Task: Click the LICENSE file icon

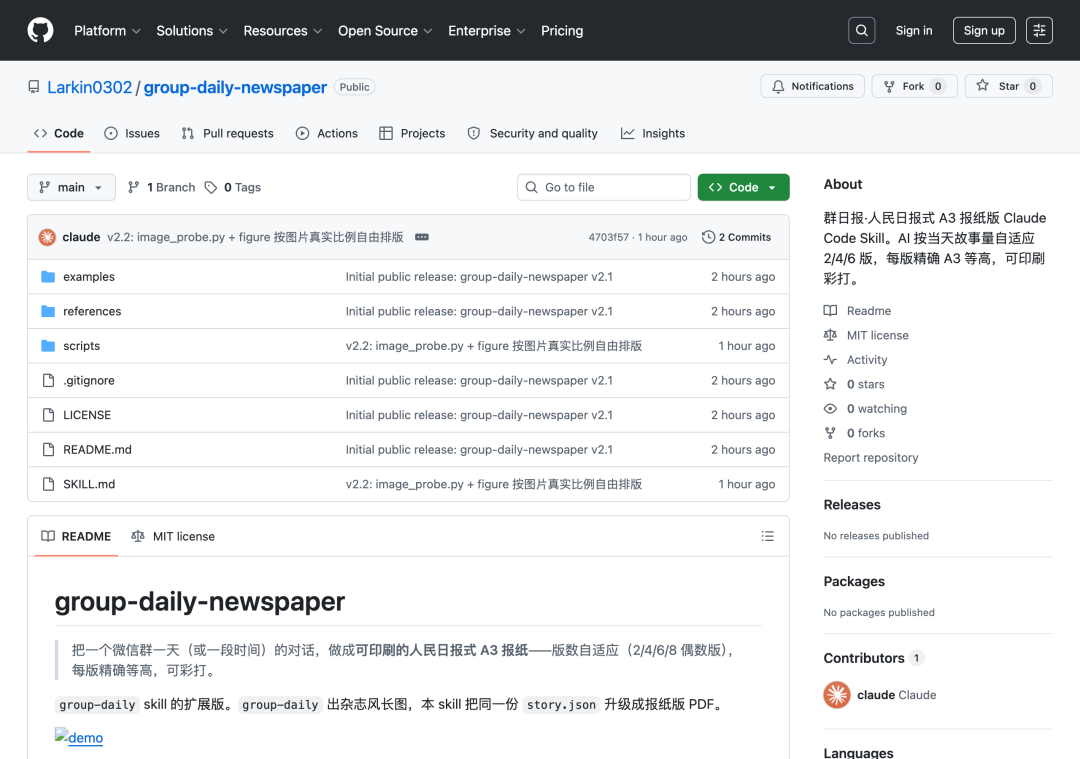Action: pyautogui.click(x=48, y=415)
